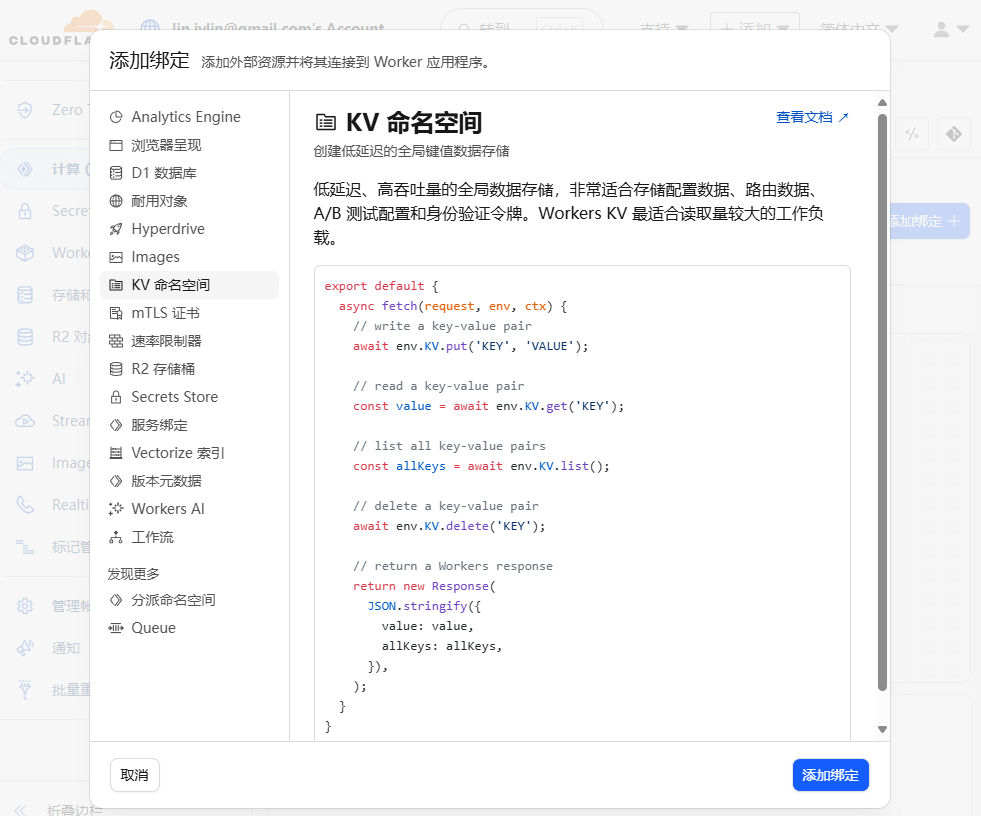Click the blue 添加绑定 button in dialog
Screen dimensions: 981x816
click(830, 775)
